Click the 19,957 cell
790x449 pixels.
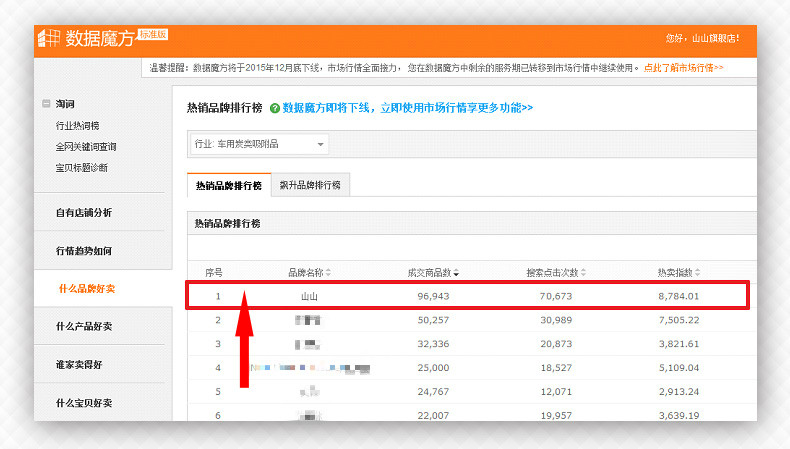(556, 415)
